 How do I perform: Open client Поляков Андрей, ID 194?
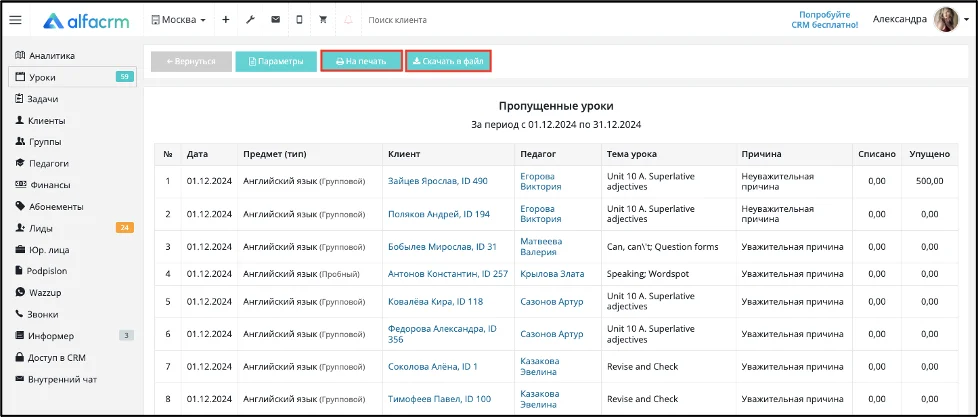click(x=439, y=214)
